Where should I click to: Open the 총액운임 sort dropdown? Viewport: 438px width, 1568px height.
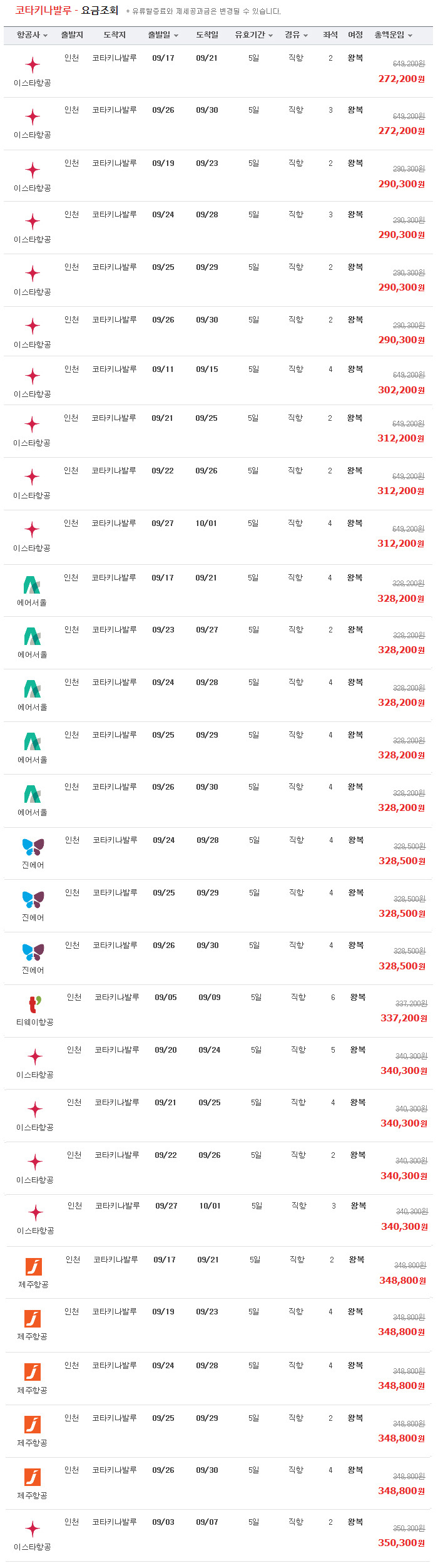pos(394,35)
